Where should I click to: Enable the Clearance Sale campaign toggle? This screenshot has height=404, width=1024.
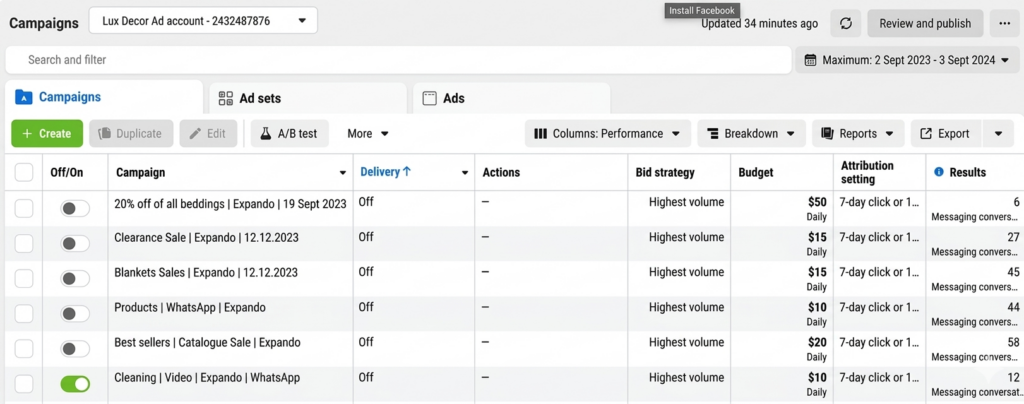[75, 243]
